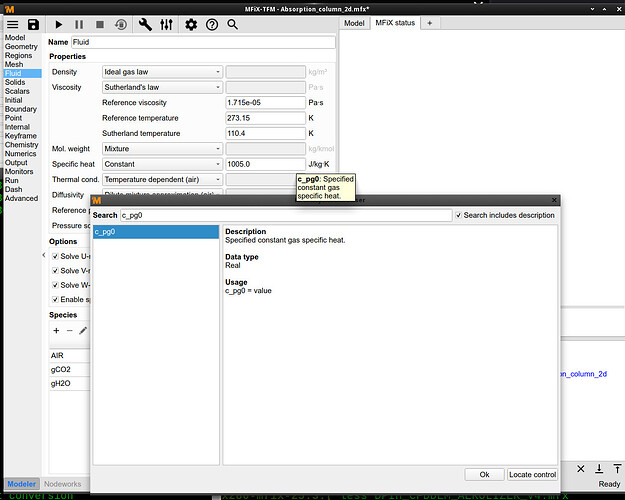625x500 pixels.
Task: Toggle Solve U-momentum checkbox
Action: [x=55, y=256]
